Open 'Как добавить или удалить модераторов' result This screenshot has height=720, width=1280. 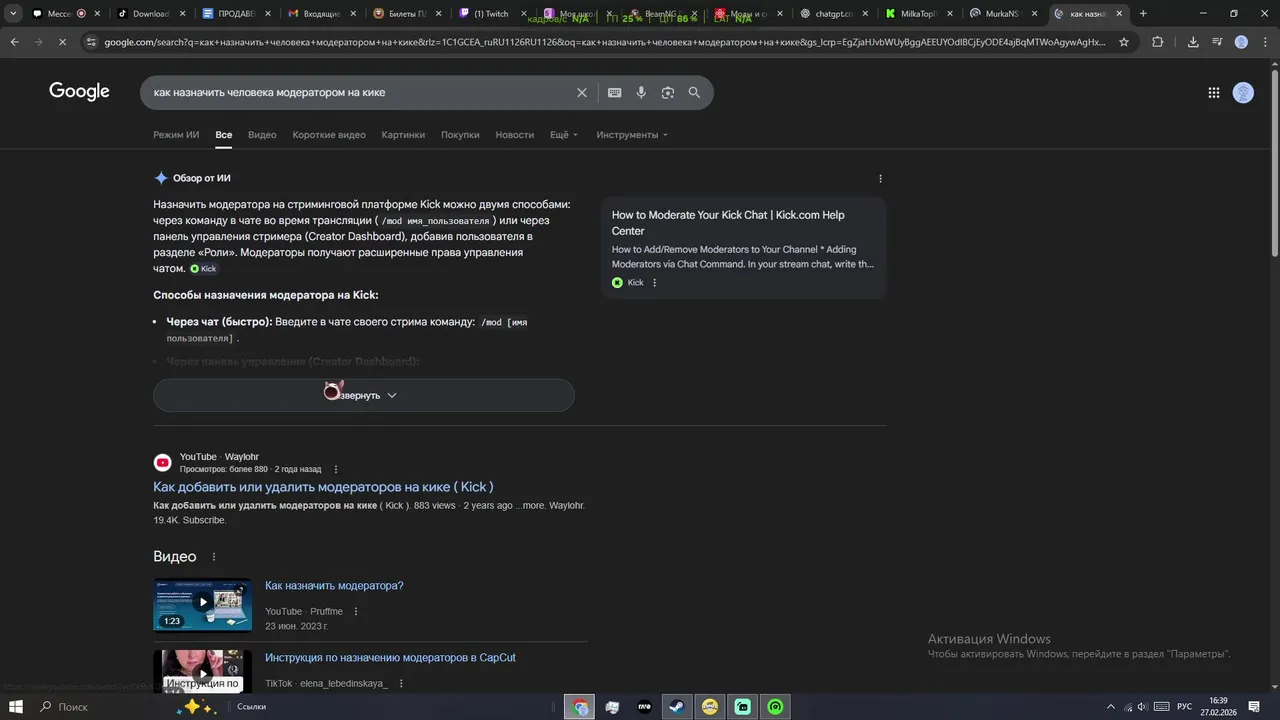coord(323,487)
